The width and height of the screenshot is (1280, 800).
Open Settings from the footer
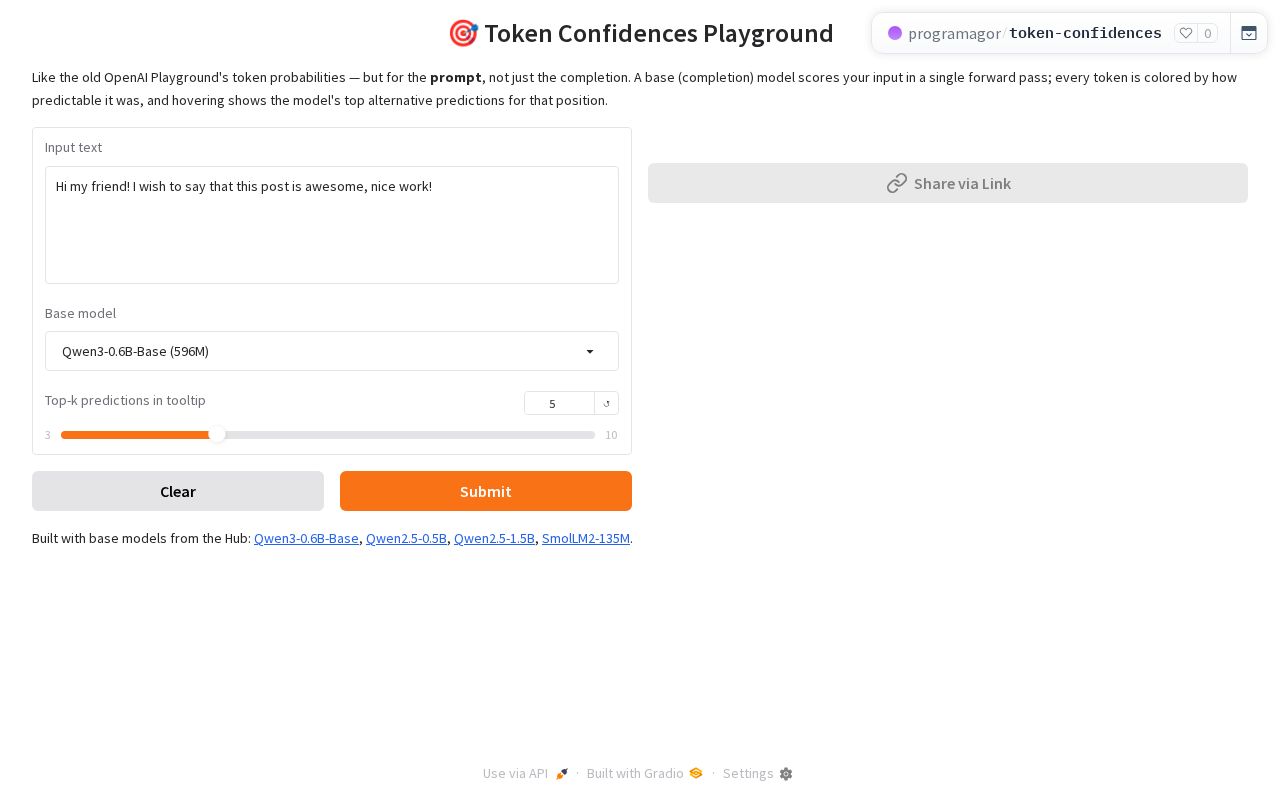(x=758, y=774)
